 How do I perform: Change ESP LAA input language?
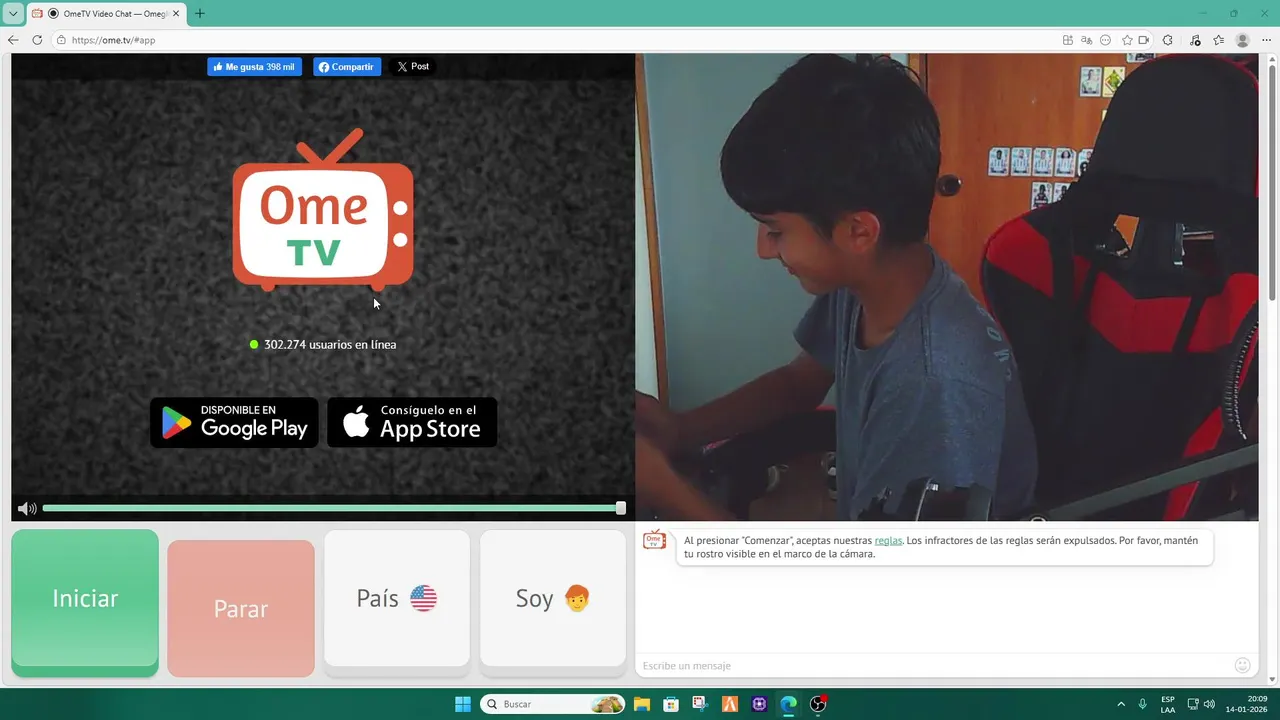[x=1168, y=704]
